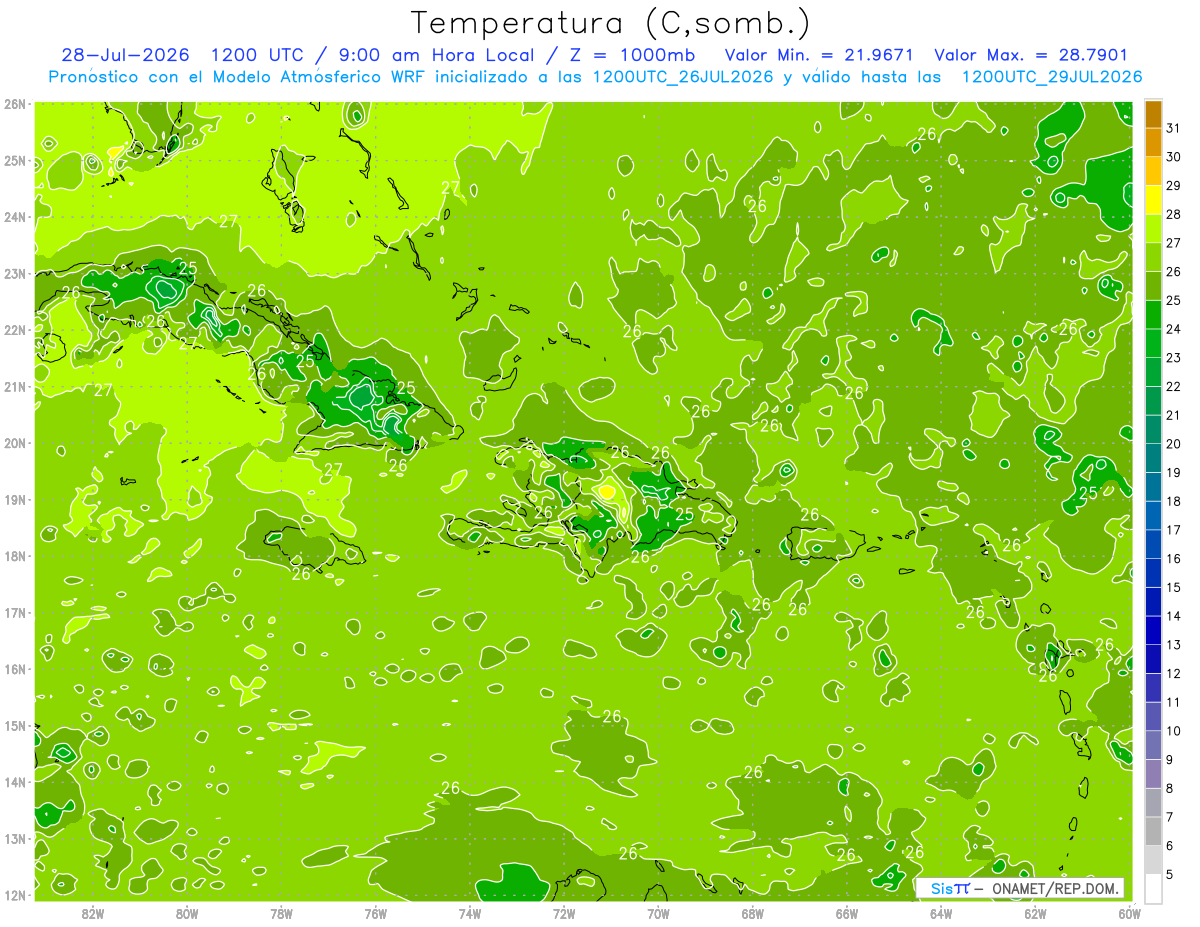
Task: Click longitude axis label '70W'
Action: [658, 913]
